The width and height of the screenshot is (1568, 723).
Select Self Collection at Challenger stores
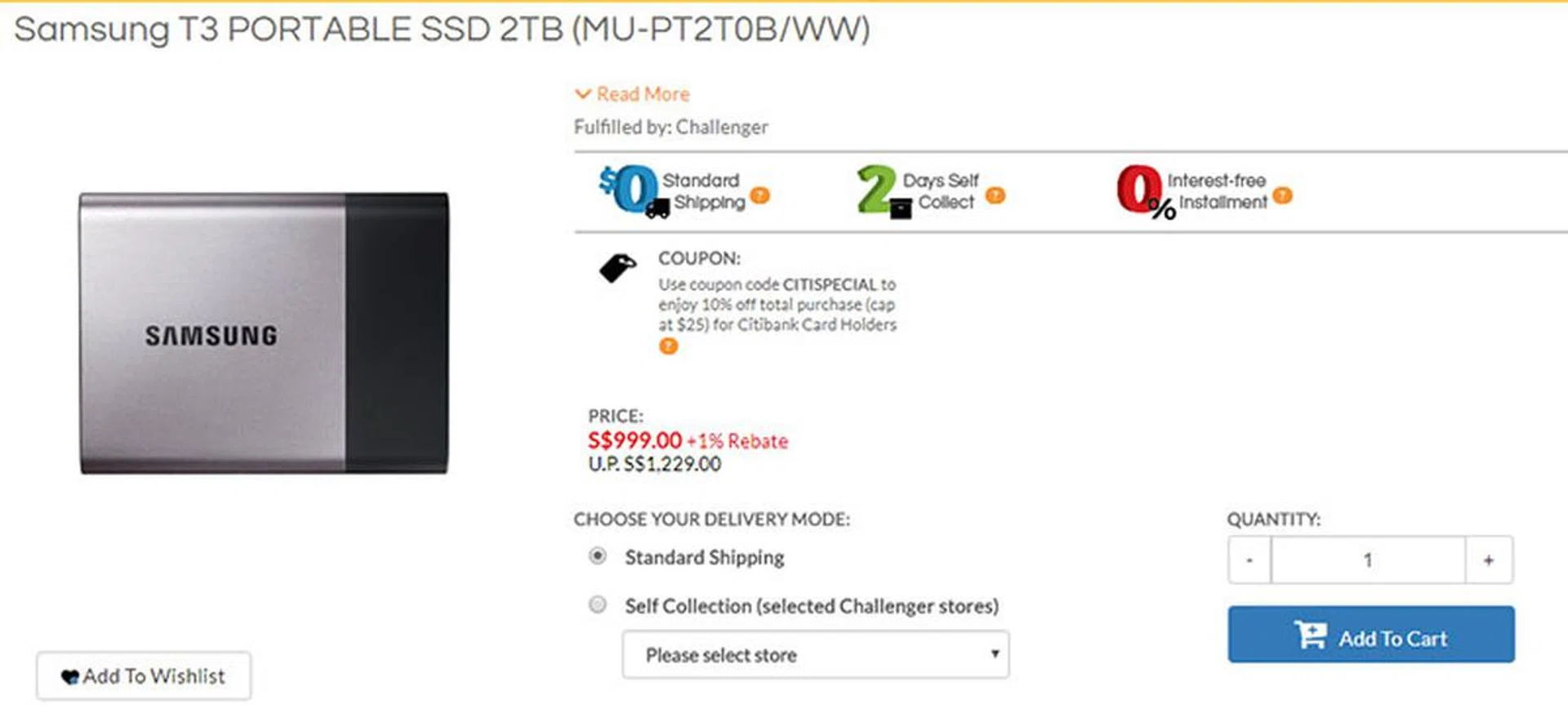point(598,605)
